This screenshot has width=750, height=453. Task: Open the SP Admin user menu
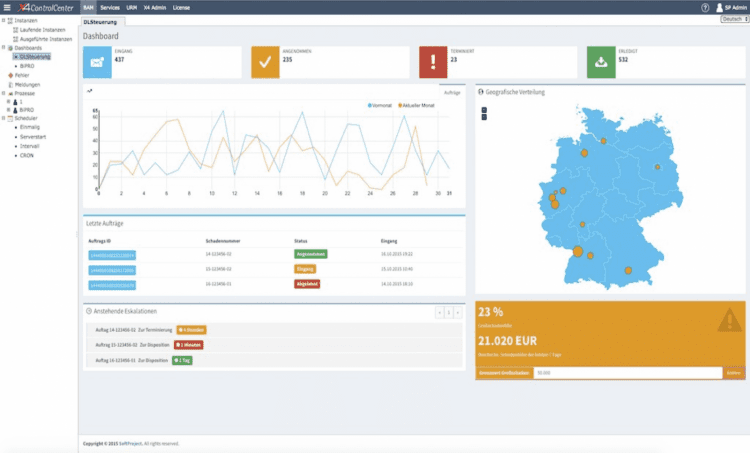click(732, 7)
